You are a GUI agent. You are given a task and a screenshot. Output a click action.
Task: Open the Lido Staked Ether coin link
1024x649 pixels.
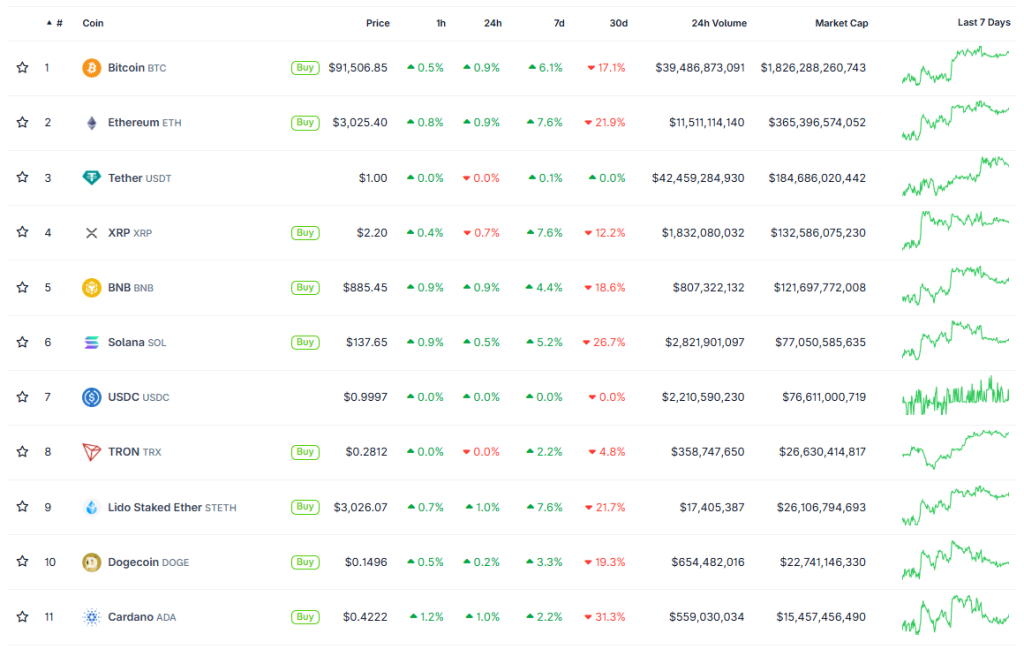[x=155, y=507]
